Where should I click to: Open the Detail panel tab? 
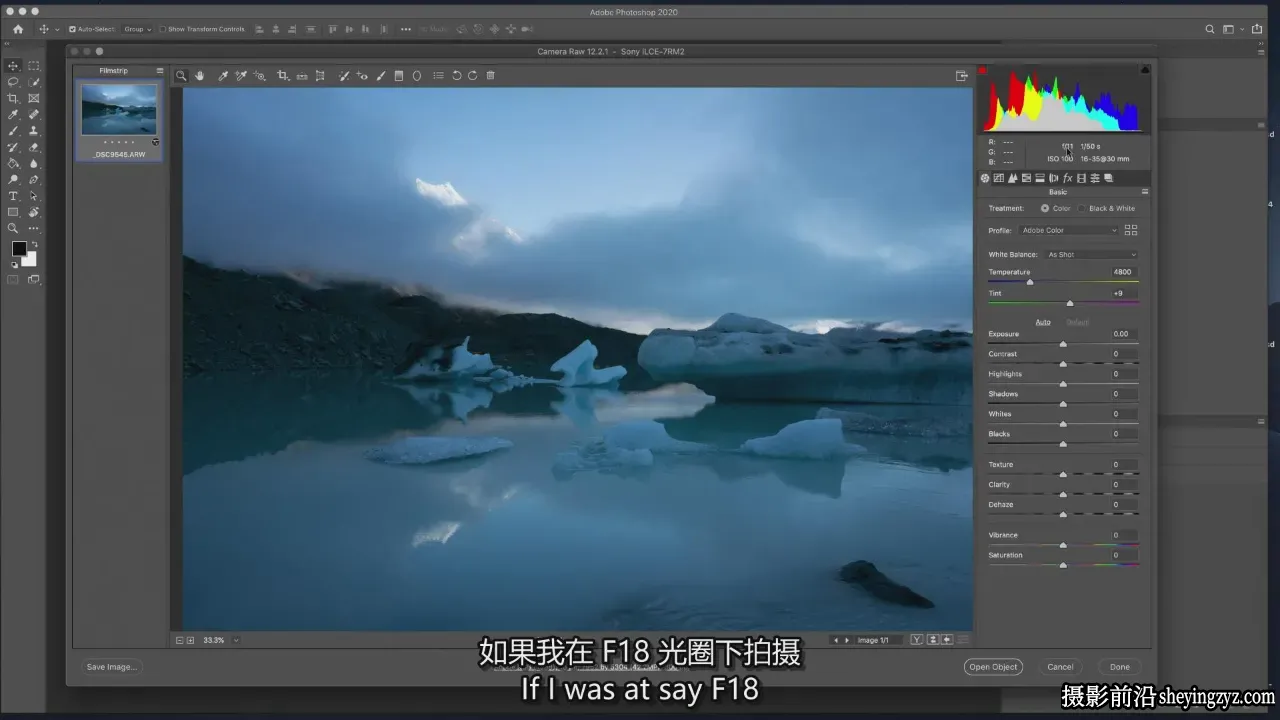(1012, 178)
